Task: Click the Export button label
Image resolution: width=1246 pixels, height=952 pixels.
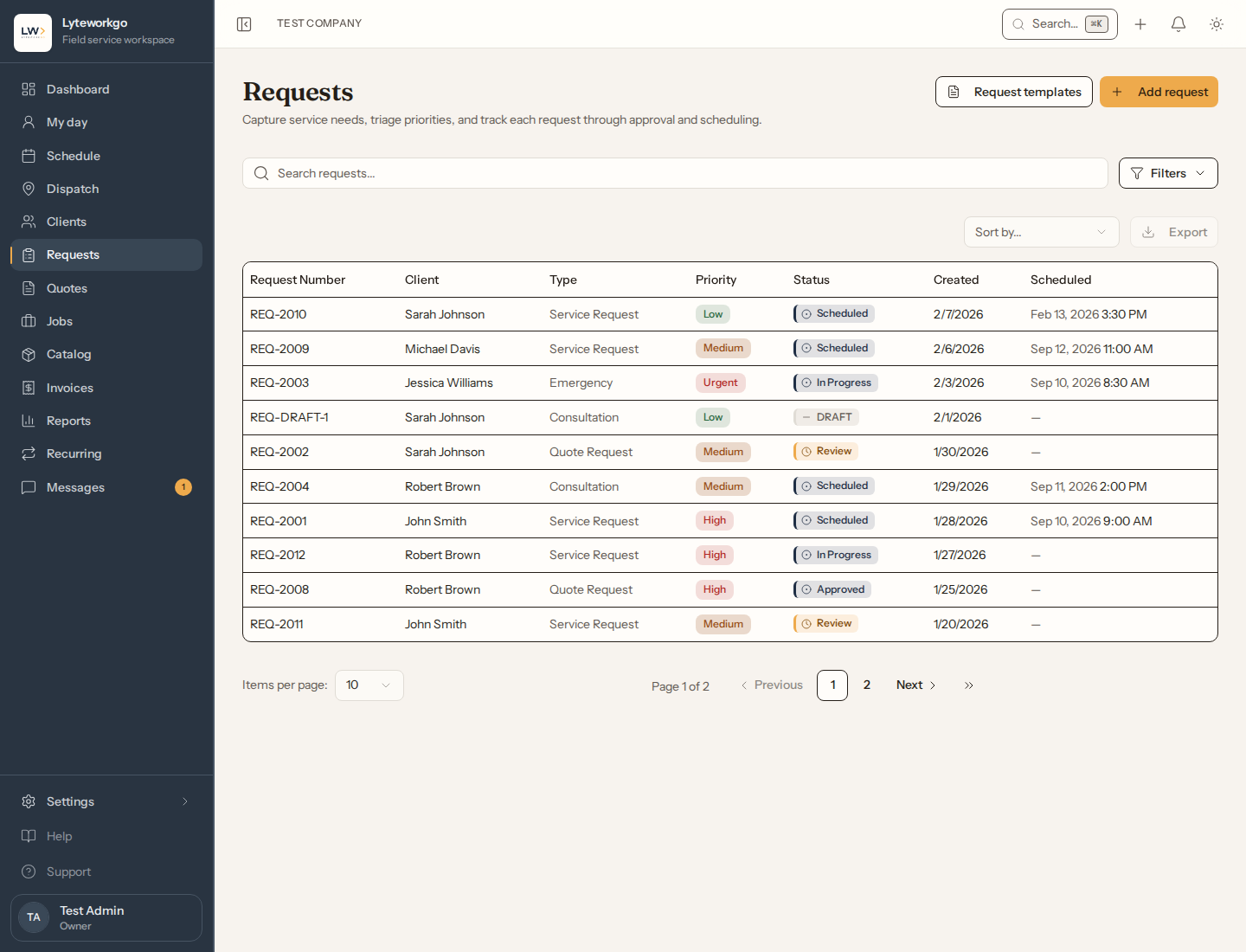Action: (x=1187, y=232)
